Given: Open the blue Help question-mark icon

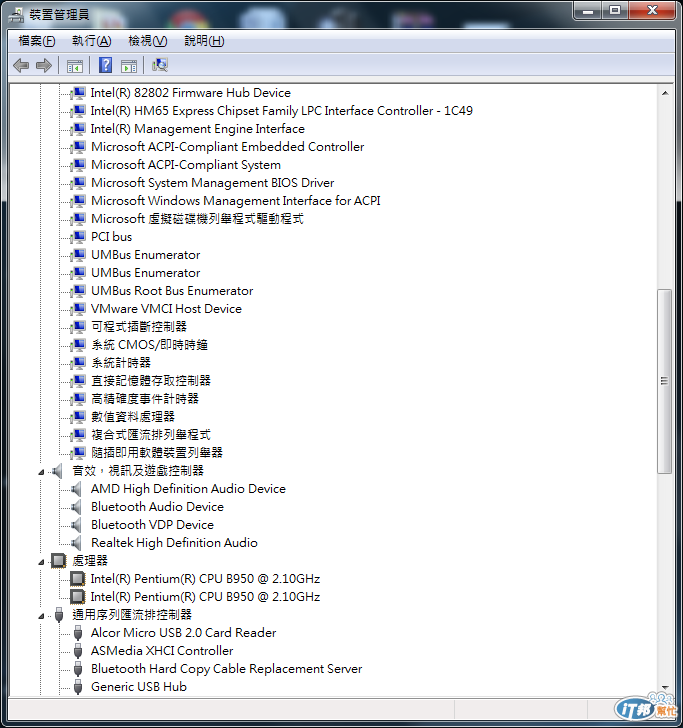Looking at the screenshot, I should 105,65.
